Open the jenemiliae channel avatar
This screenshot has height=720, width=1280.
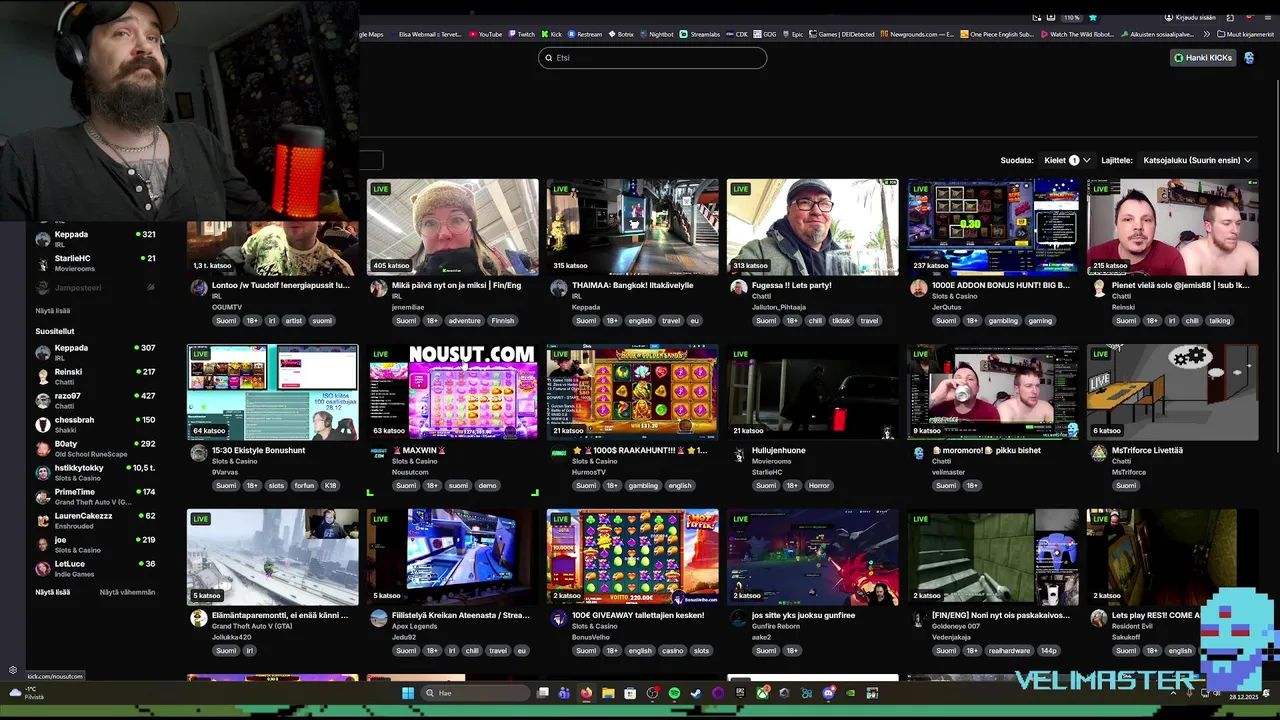[379, 288]
